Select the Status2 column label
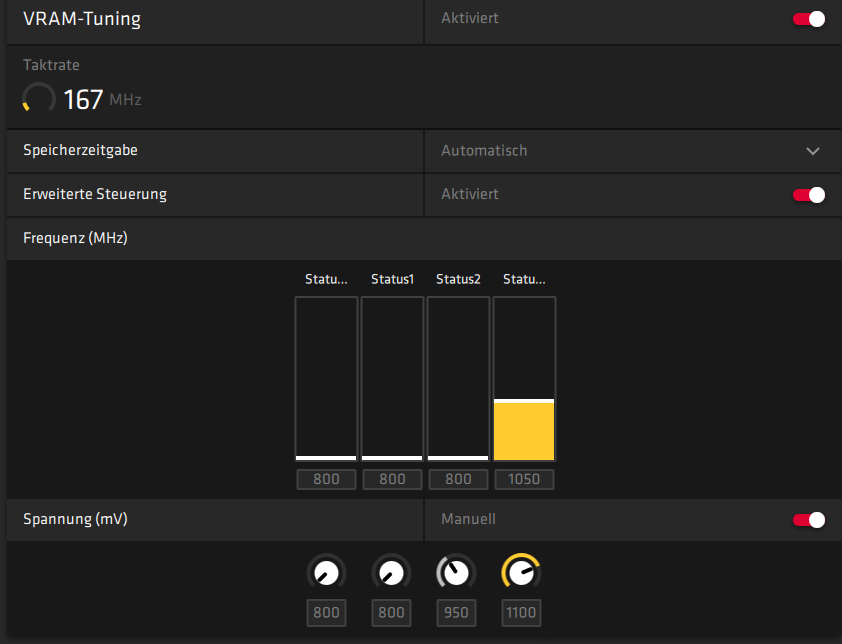The height and width of the screenshot is (644, 842). click(458, 279)
